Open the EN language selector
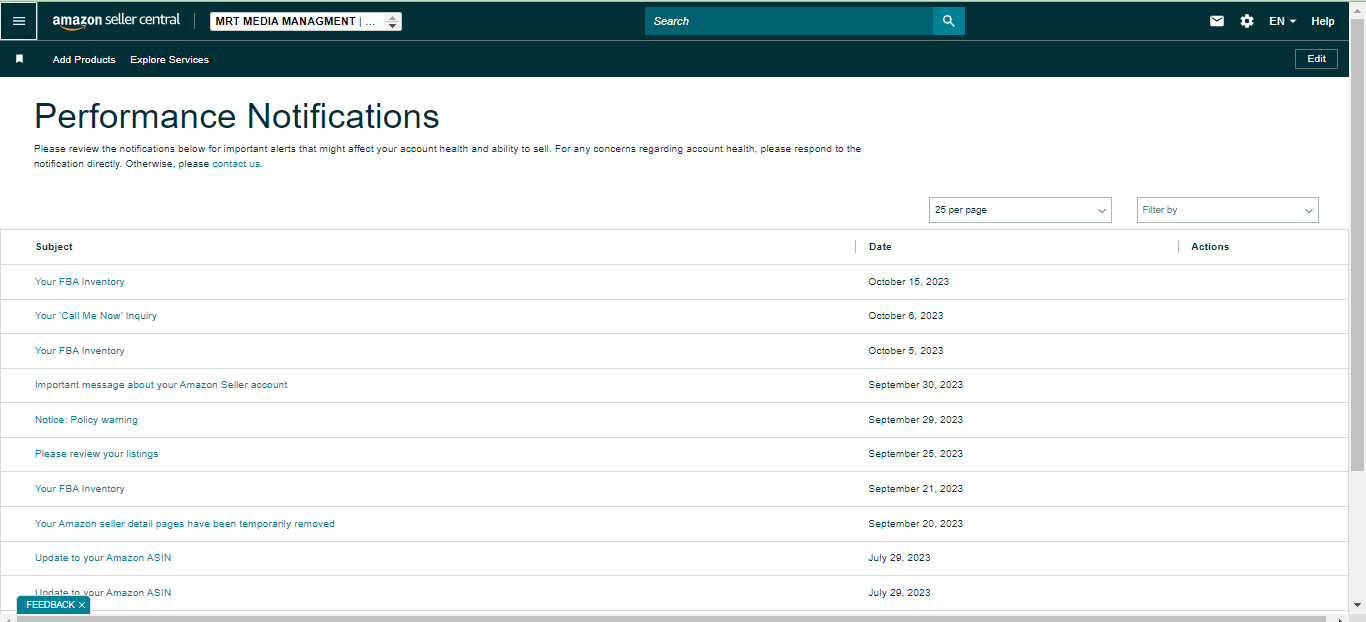Screen dimensions: 1366x622 1282,21
